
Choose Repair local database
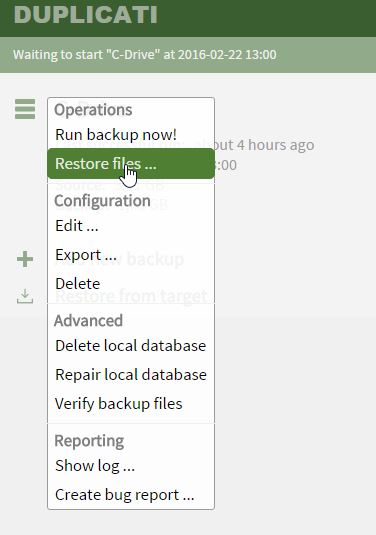[x=131, y=375]
